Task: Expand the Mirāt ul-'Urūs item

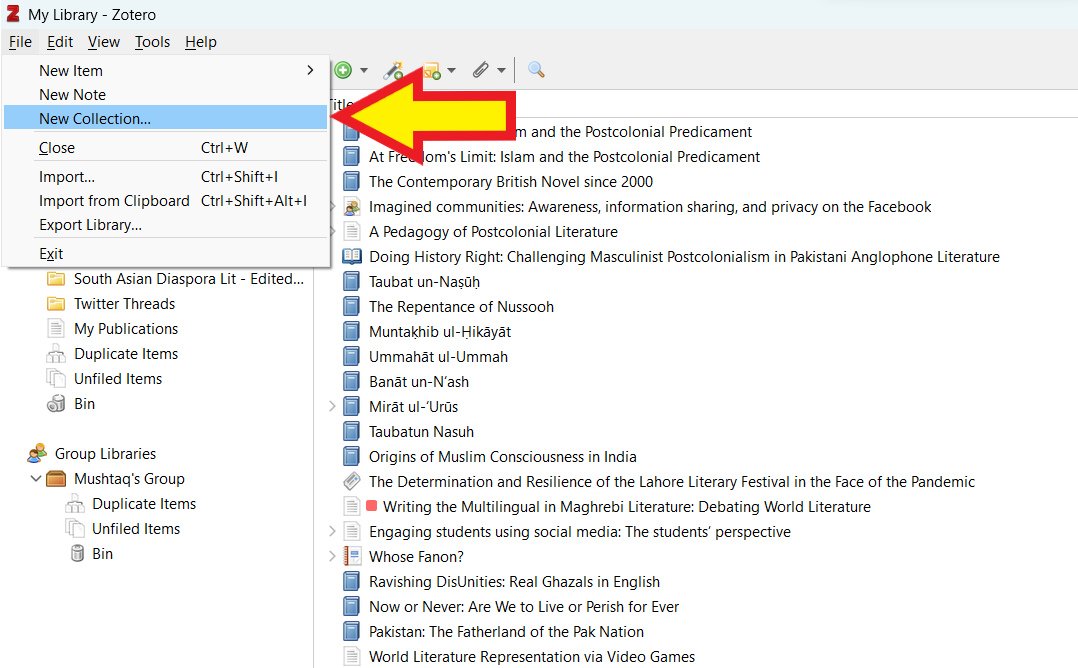Action: (x=332, y=407)
